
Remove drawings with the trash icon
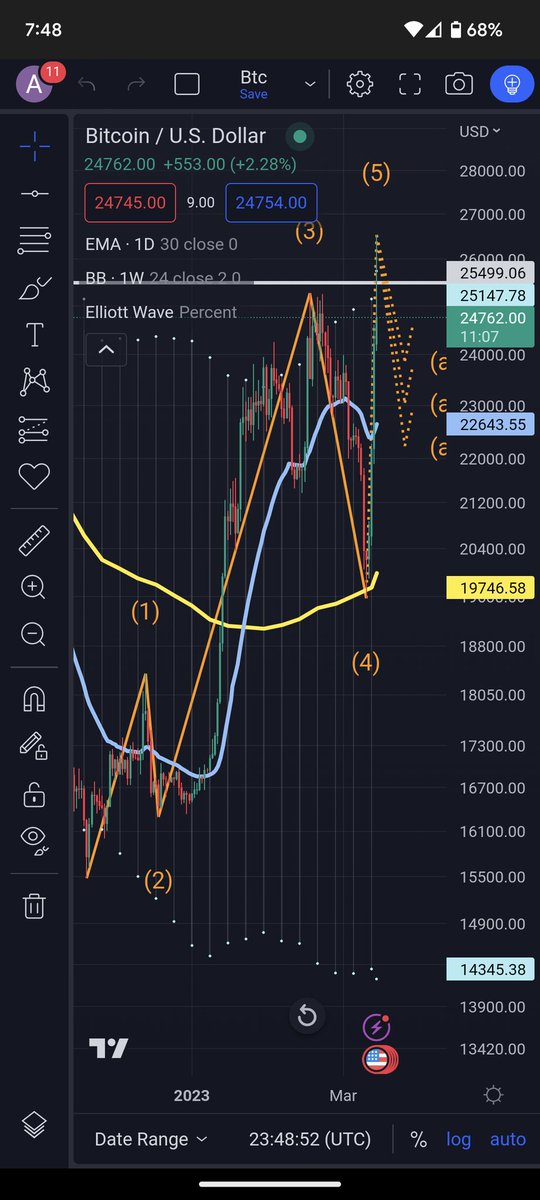(x=34, y=906)
